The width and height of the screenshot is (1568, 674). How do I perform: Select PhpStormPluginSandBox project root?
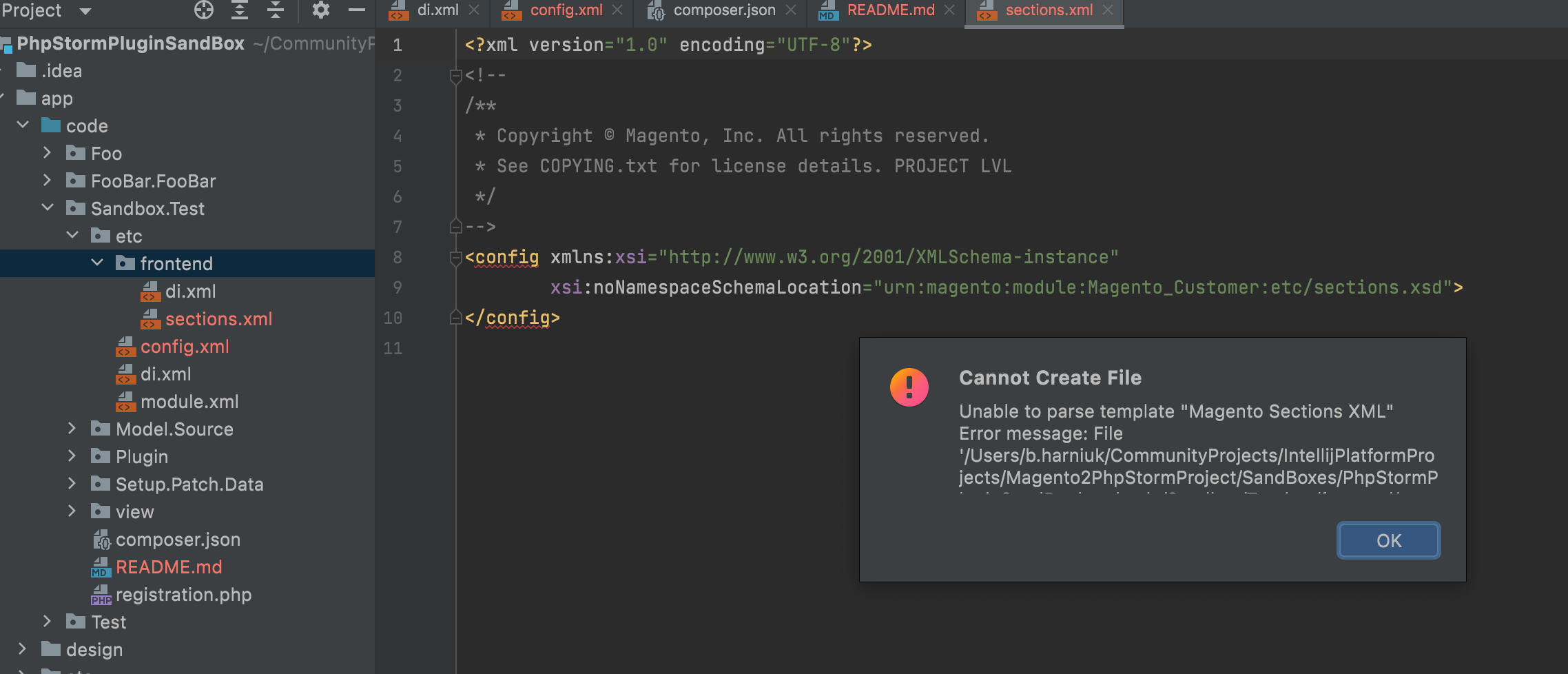pos(130,43)
